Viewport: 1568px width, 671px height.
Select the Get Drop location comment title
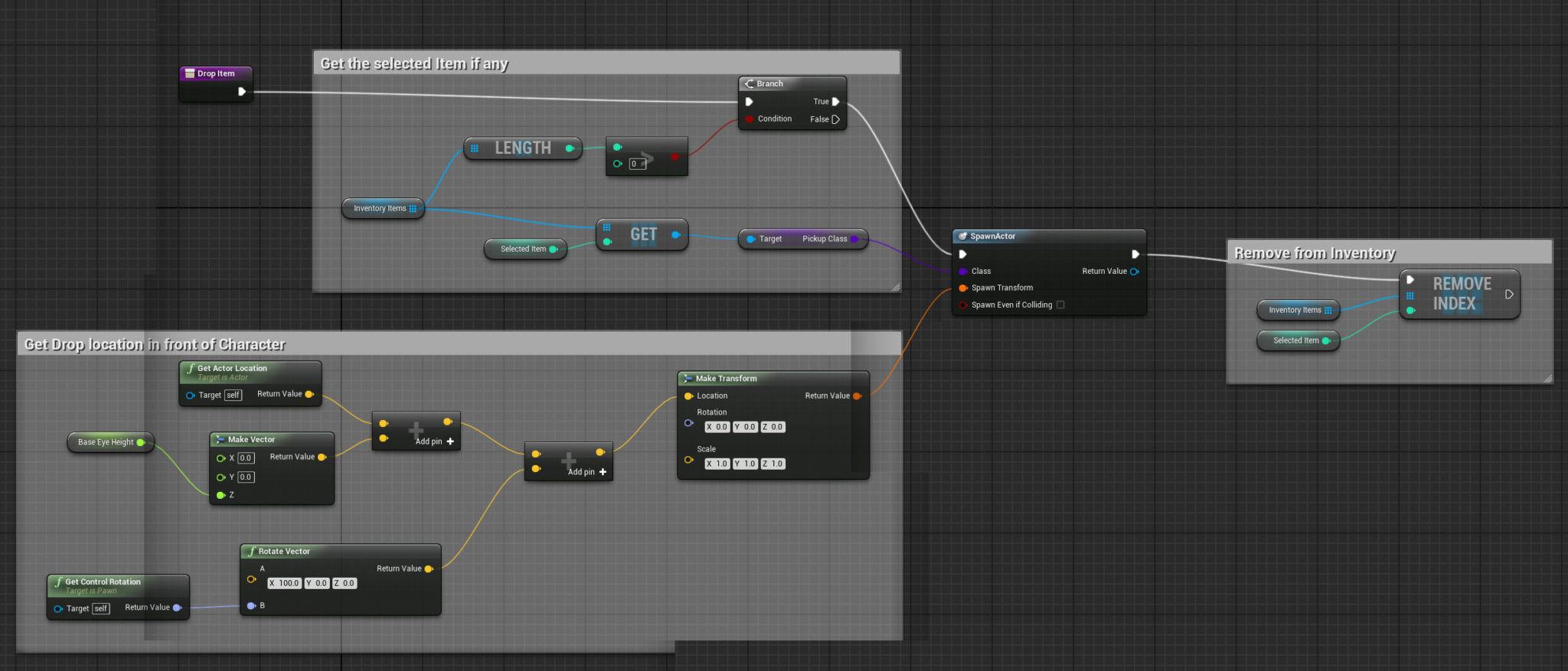pyautogui.click(x=155, y=344)
